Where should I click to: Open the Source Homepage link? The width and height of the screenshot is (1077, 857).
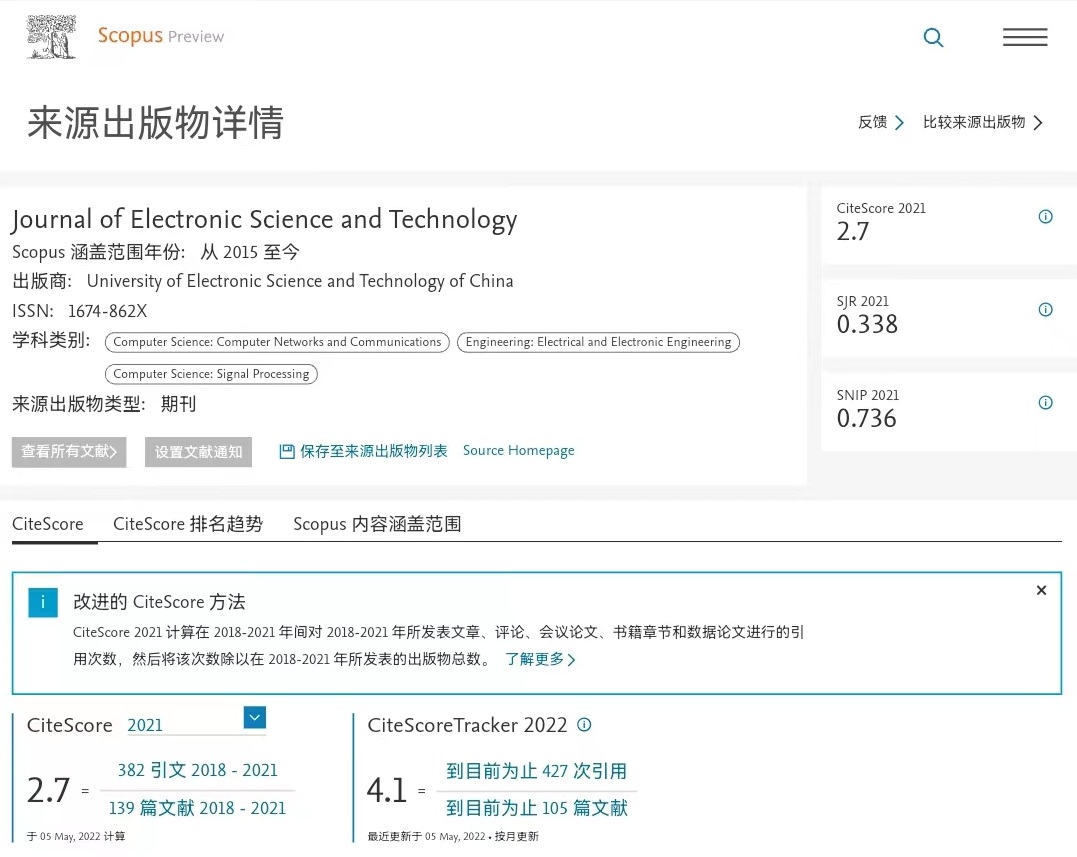pyautogui.click(x=518, y=451)
